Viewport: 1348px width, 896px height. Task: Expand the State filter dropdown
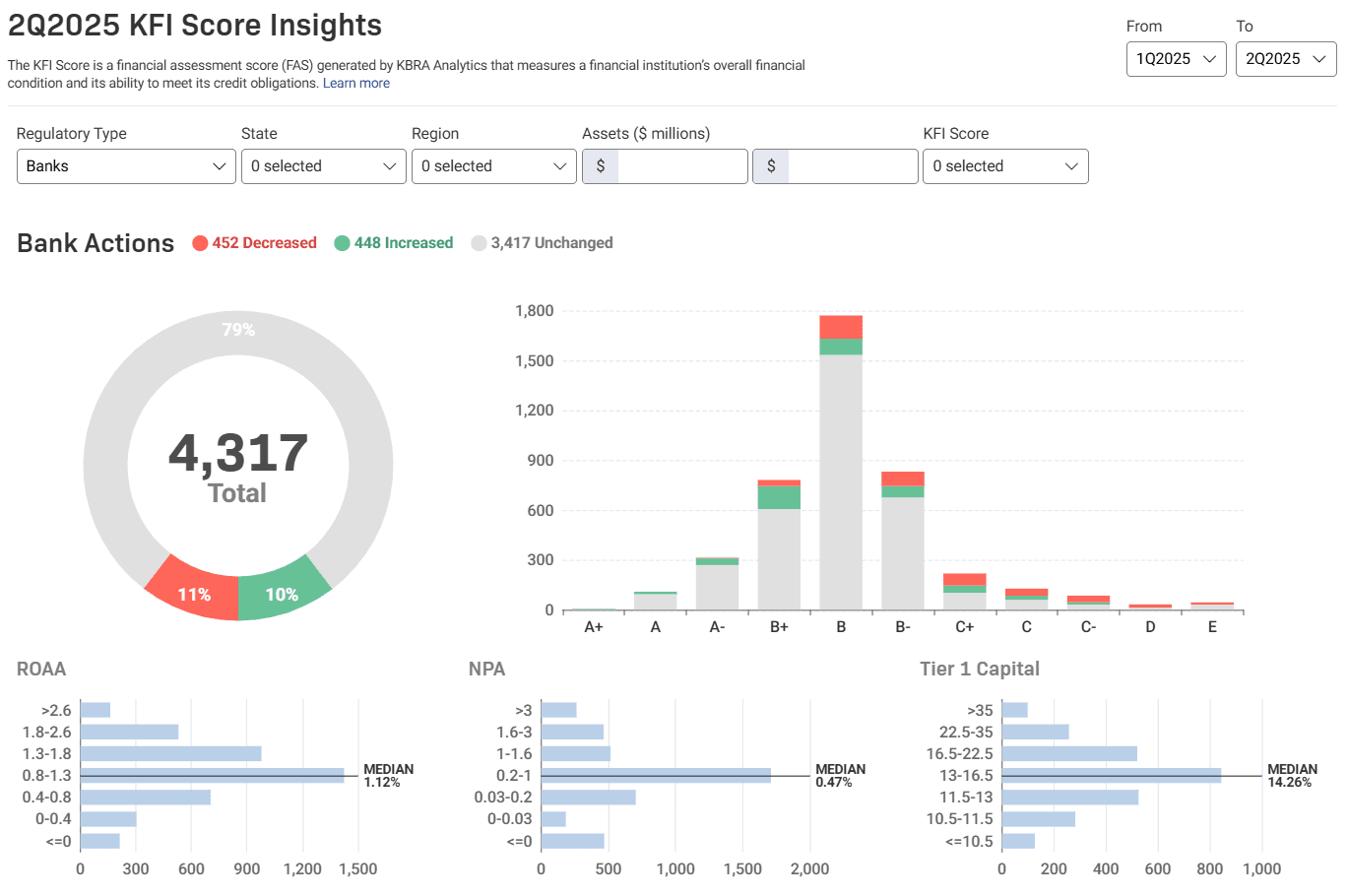coord(323,166)
